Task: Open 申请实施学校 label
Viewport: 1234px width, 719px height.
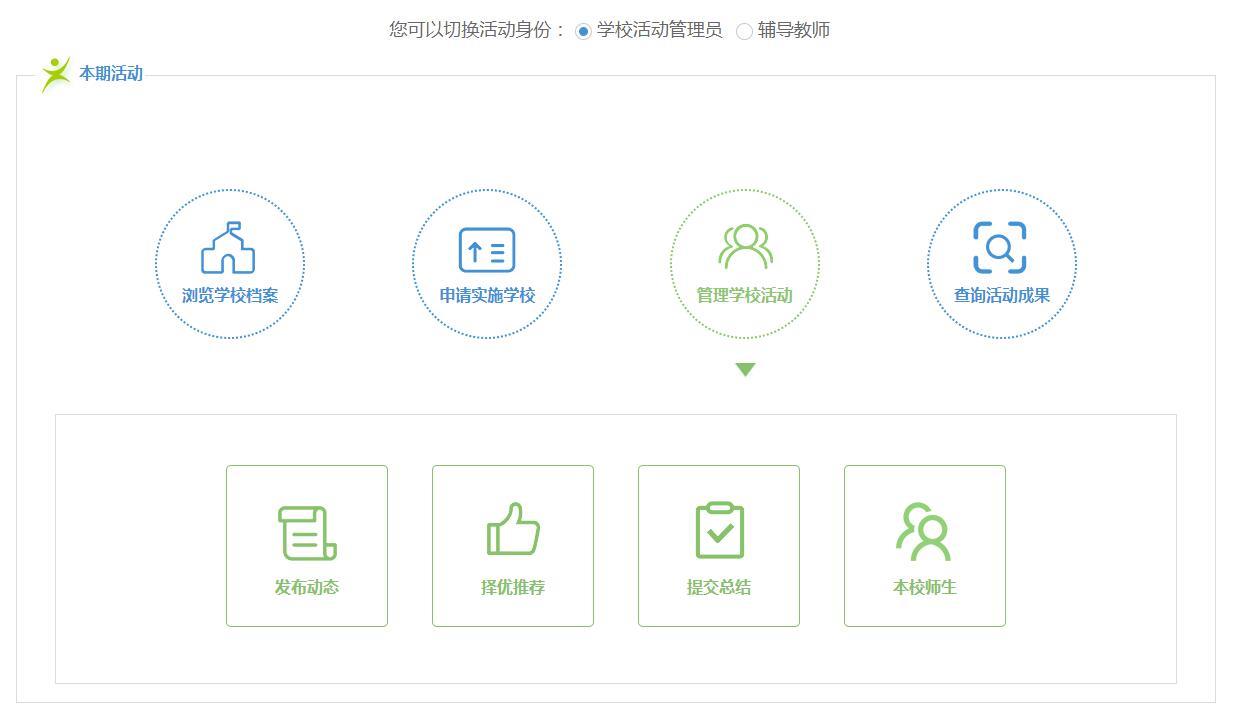Action: tap(487, 296)
